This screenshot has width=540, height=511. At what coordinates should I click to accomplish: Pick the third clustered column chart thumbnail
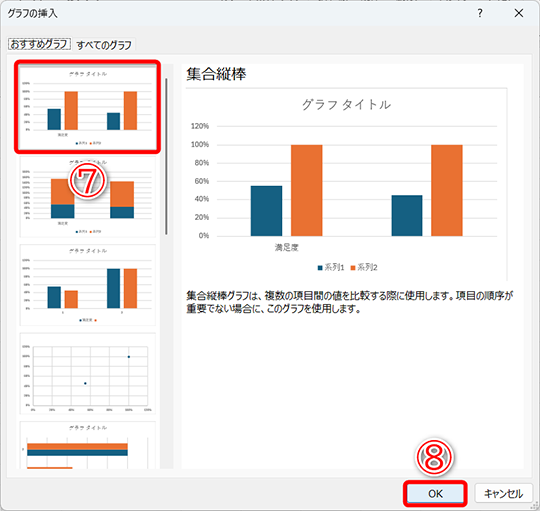pos(87,285)
